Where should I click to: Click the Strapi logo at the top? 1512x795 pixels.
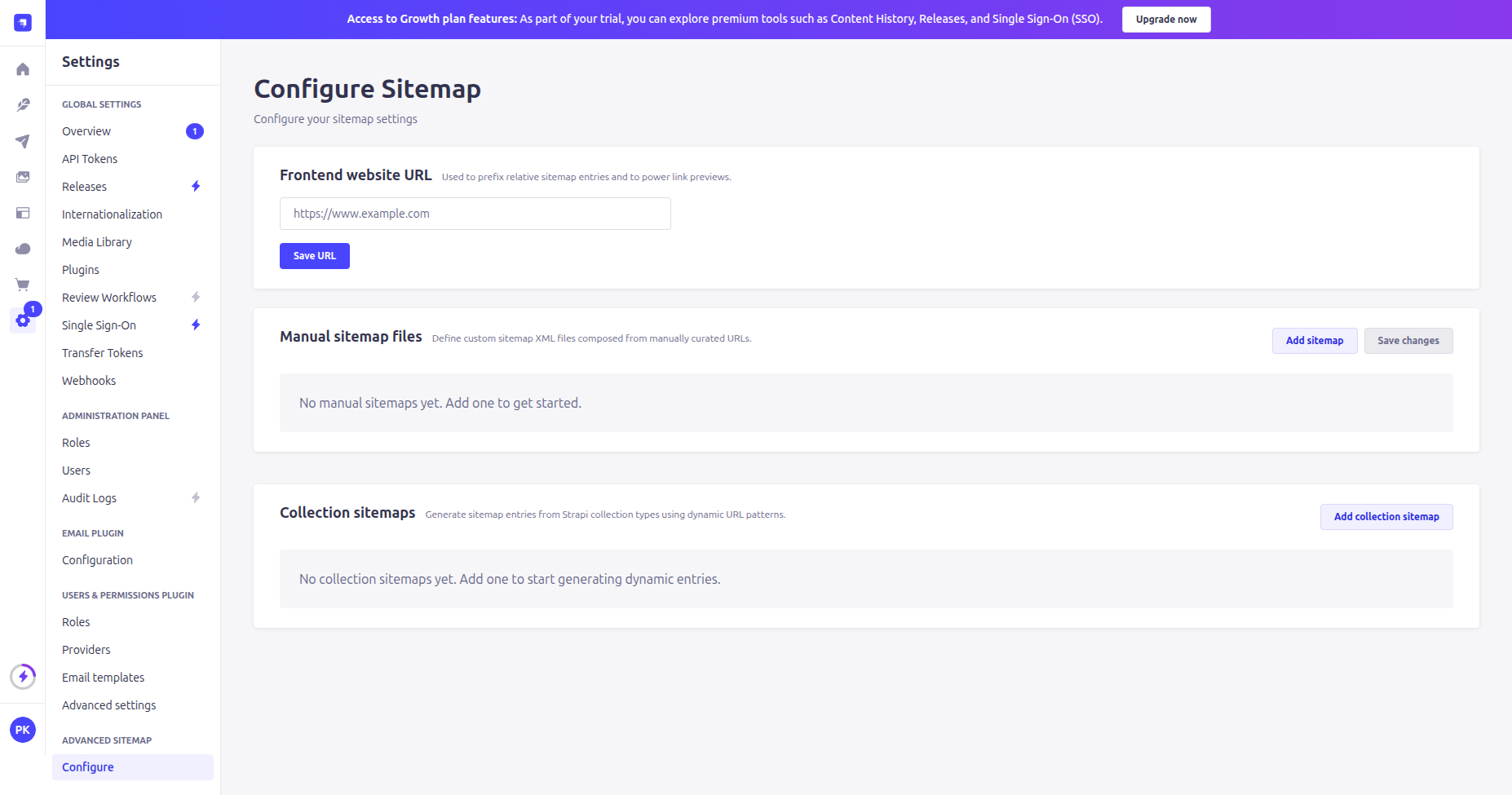(x=22, y=20)
